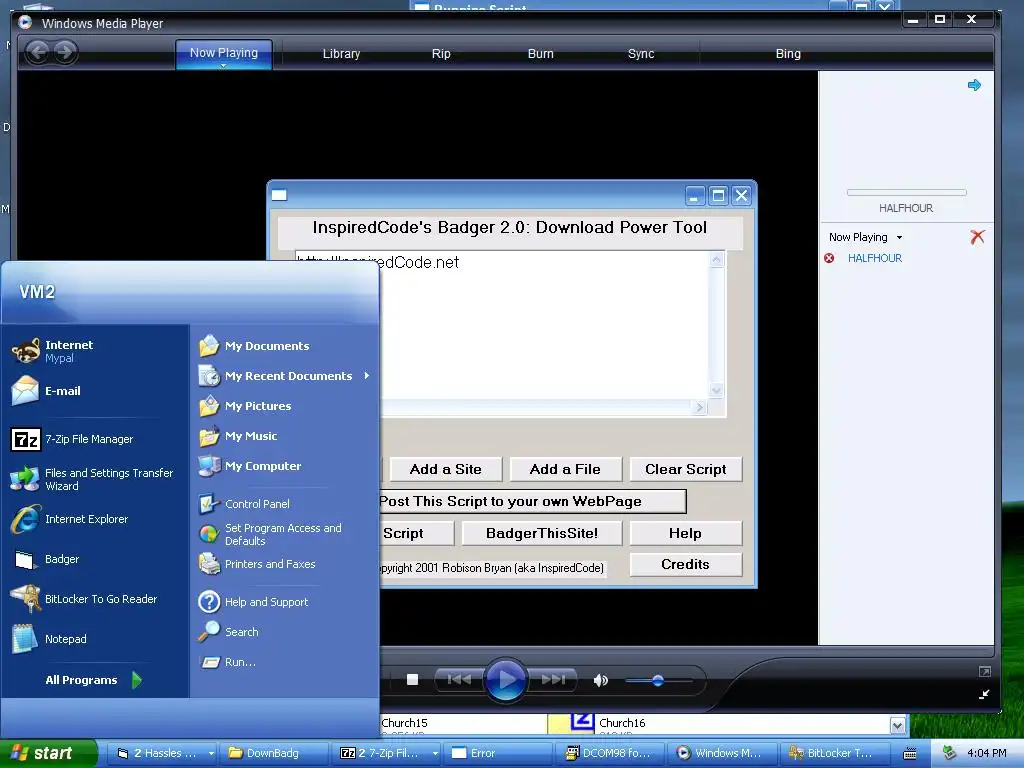The height and width of the screenshot is (768, 1024).
Task: Click the on-screen keyboard tray icon
Action: click(910, 754)
